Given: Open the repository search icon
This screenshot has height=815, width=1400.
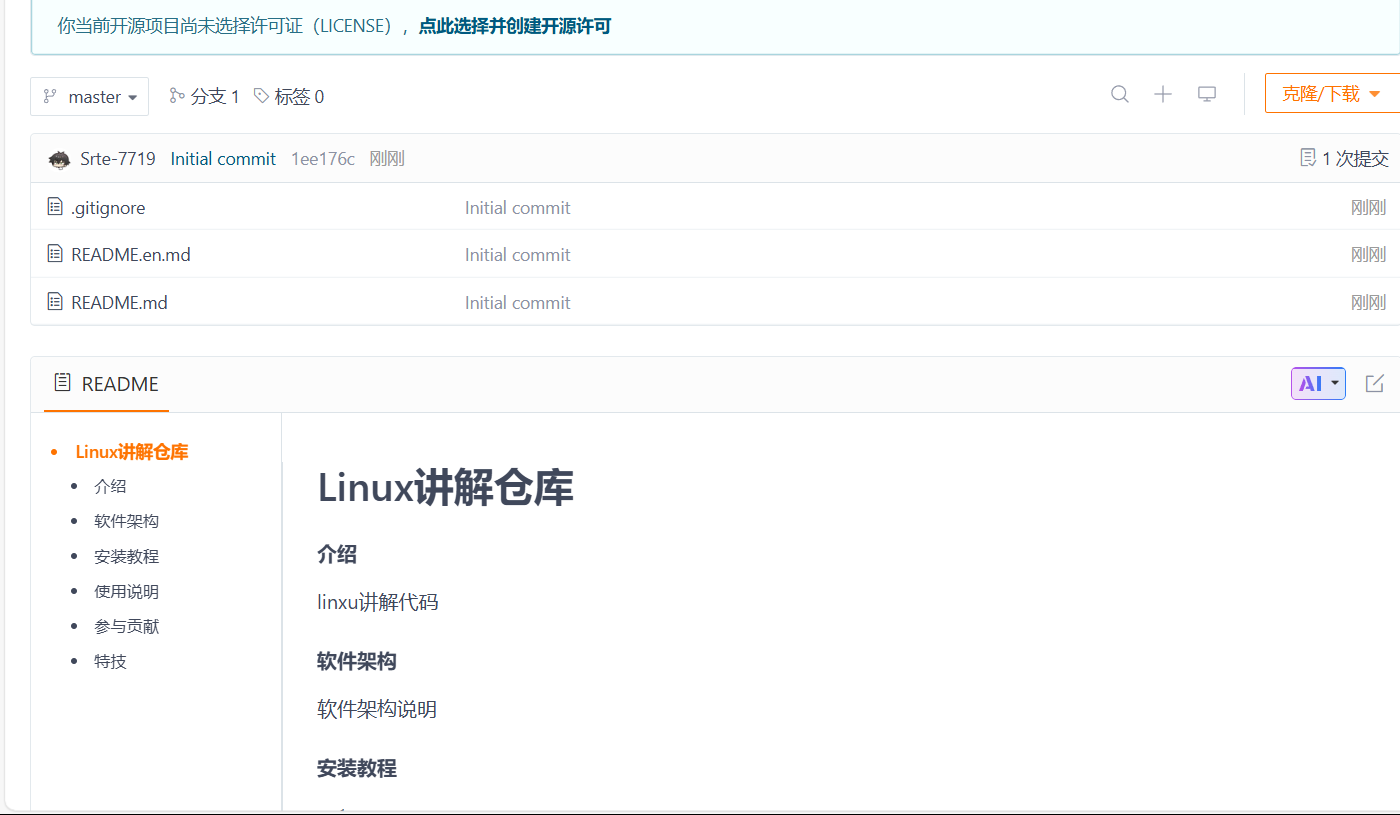Looking at the screenshot, I should point(1120,94).
